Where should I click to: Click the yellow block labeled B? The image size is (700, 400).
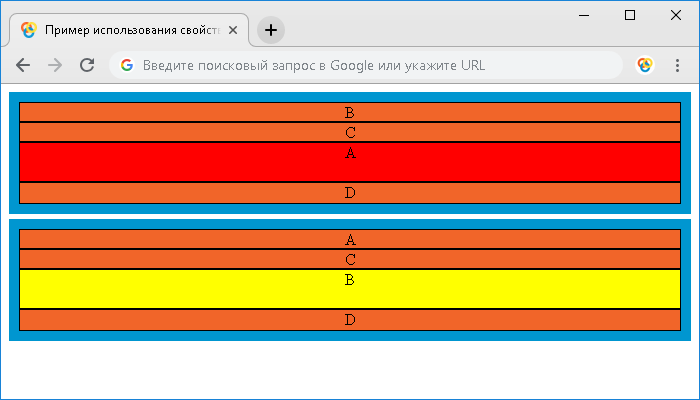click(350, 289)
